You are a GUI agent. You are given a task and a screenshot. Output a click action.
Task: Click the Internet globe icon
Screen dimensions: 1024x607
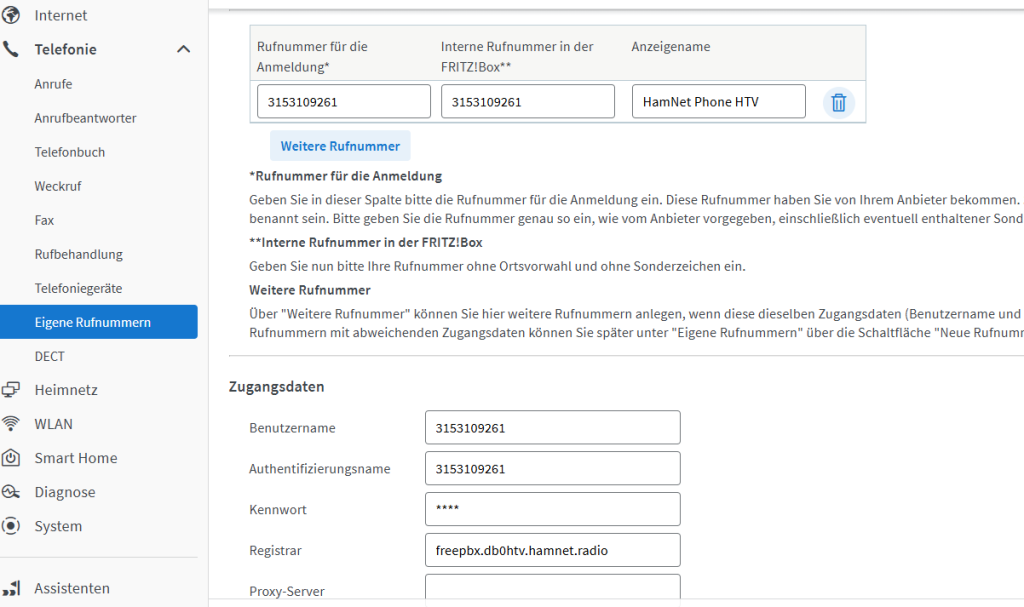pos(12,15)
